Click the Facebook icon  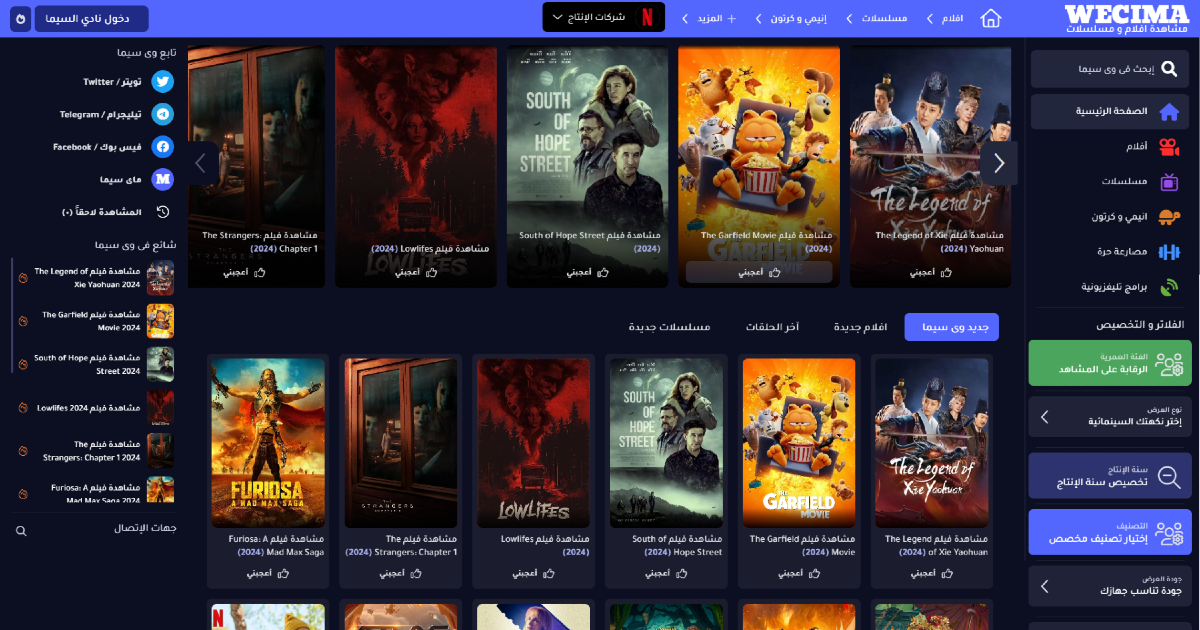pyautogui.click(x=163, y=147)
